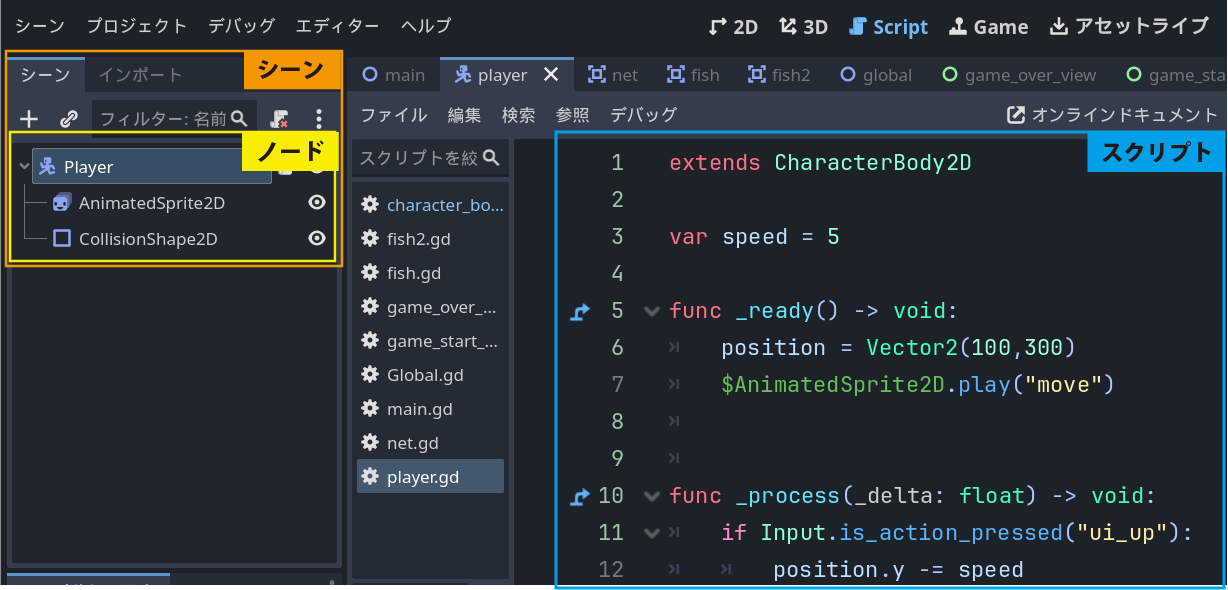Open the top menu bar デバッグ menu
This screenshot has width=1228, height=590.
[241, 26]
